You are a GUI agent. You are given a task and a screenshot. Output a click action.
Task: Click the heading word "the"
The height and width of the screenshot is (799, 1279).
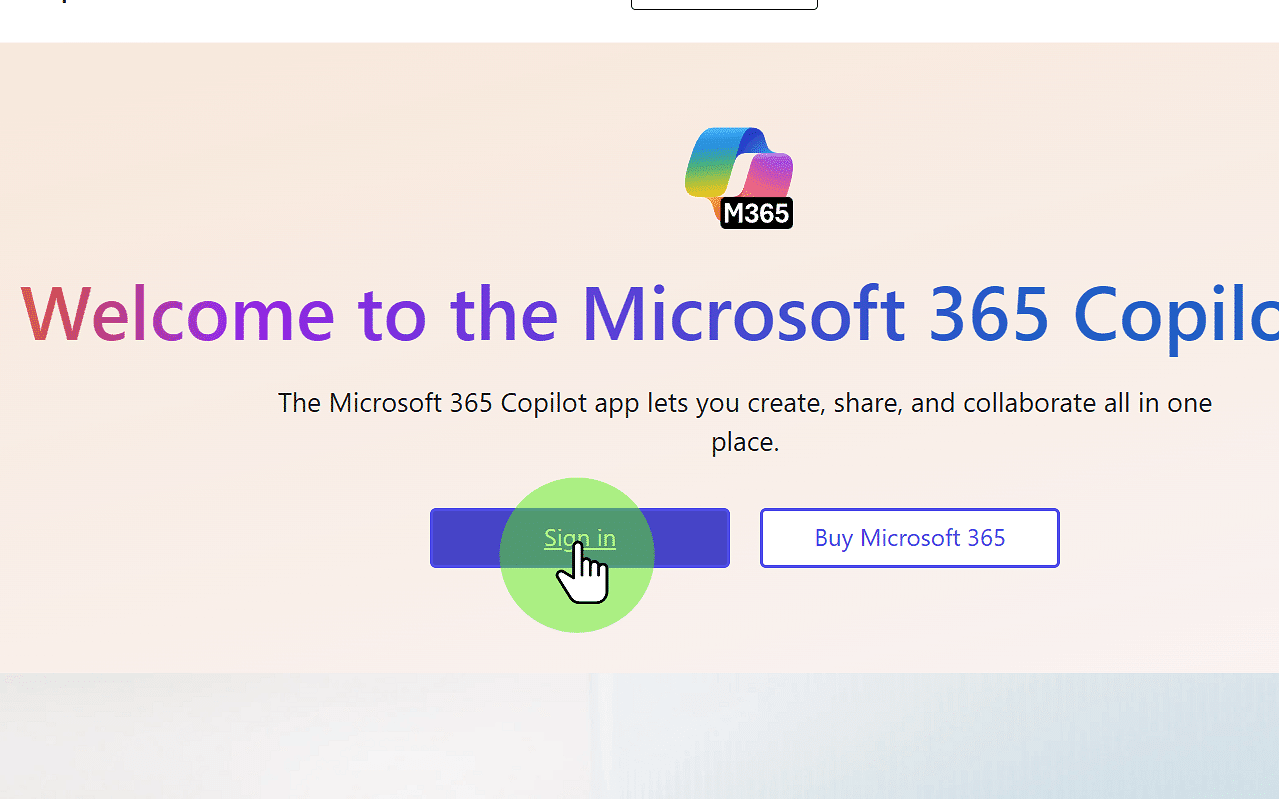pos(503,314)
